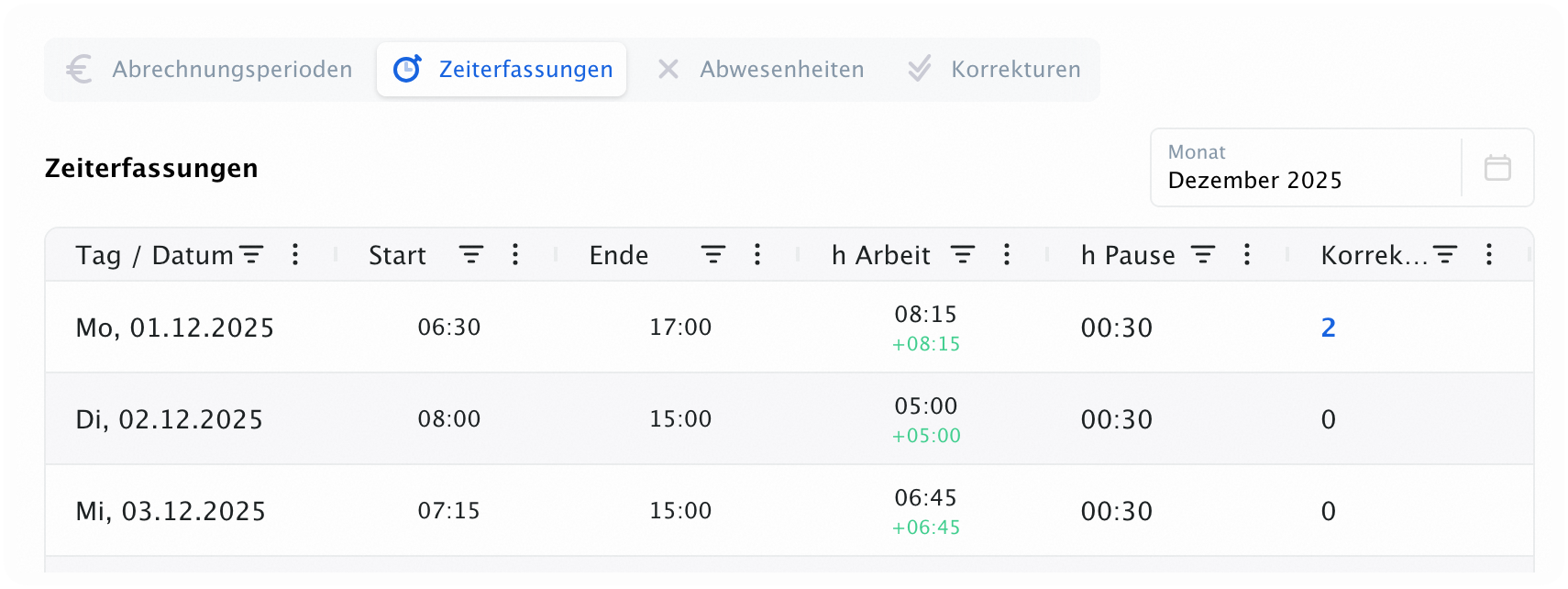Select the row for Di, 02.12.2025

(790, 418)
